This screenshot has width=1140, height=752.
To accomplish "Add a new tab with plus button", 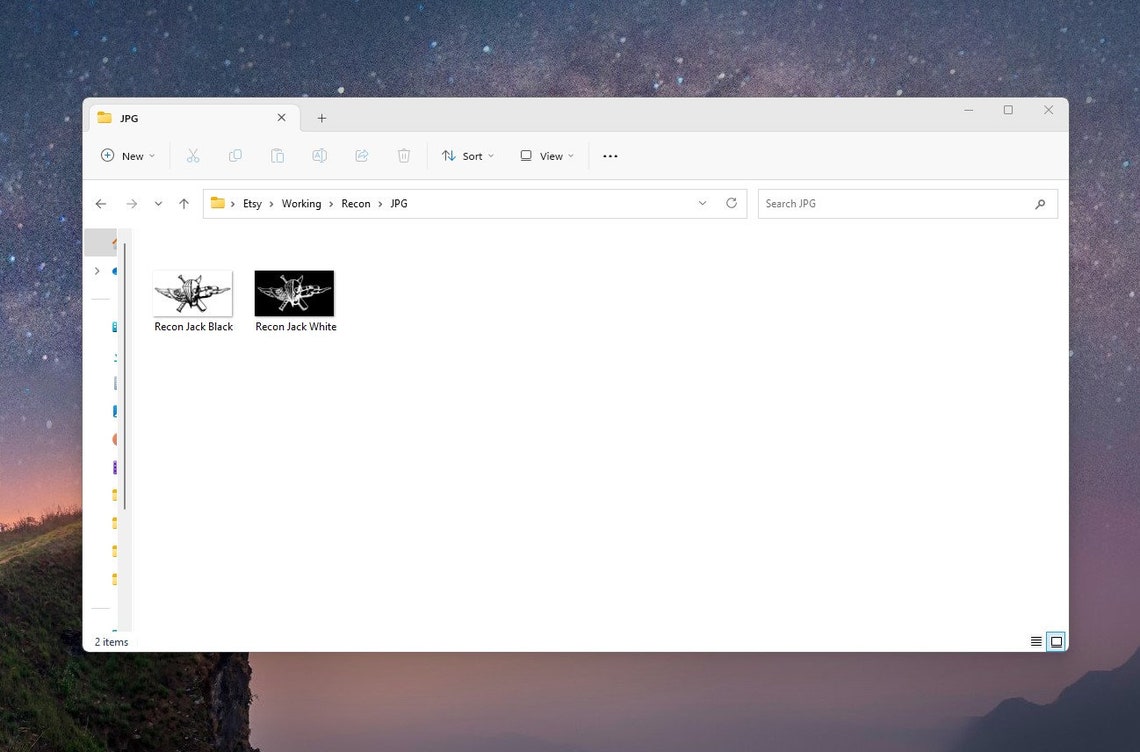I will 321,118.
